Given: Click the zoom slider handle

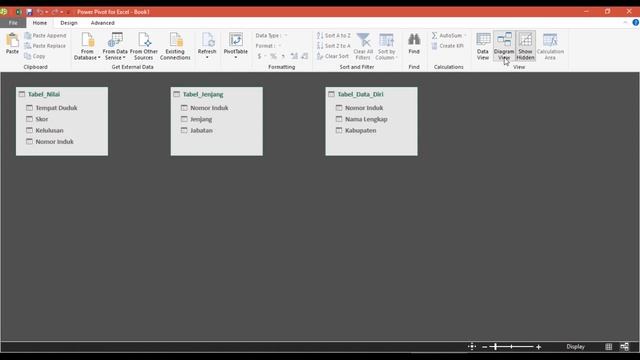Looking at the screenshot, I should click(496, 347).
